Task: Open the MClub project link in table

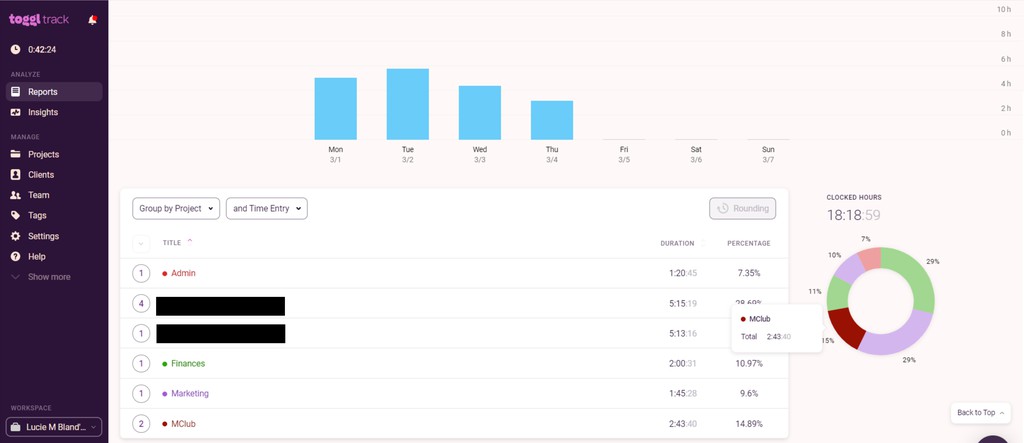Action: [x=183, y=423]
